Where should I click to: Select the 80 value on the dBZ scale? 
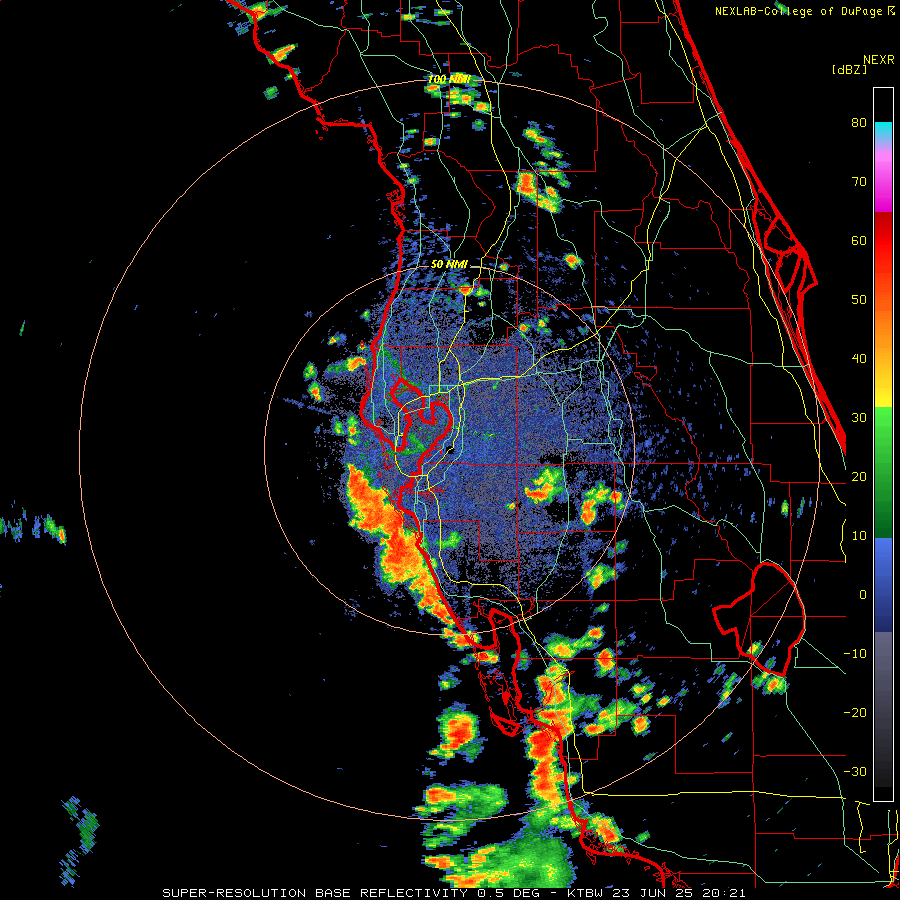click(859, 122)
